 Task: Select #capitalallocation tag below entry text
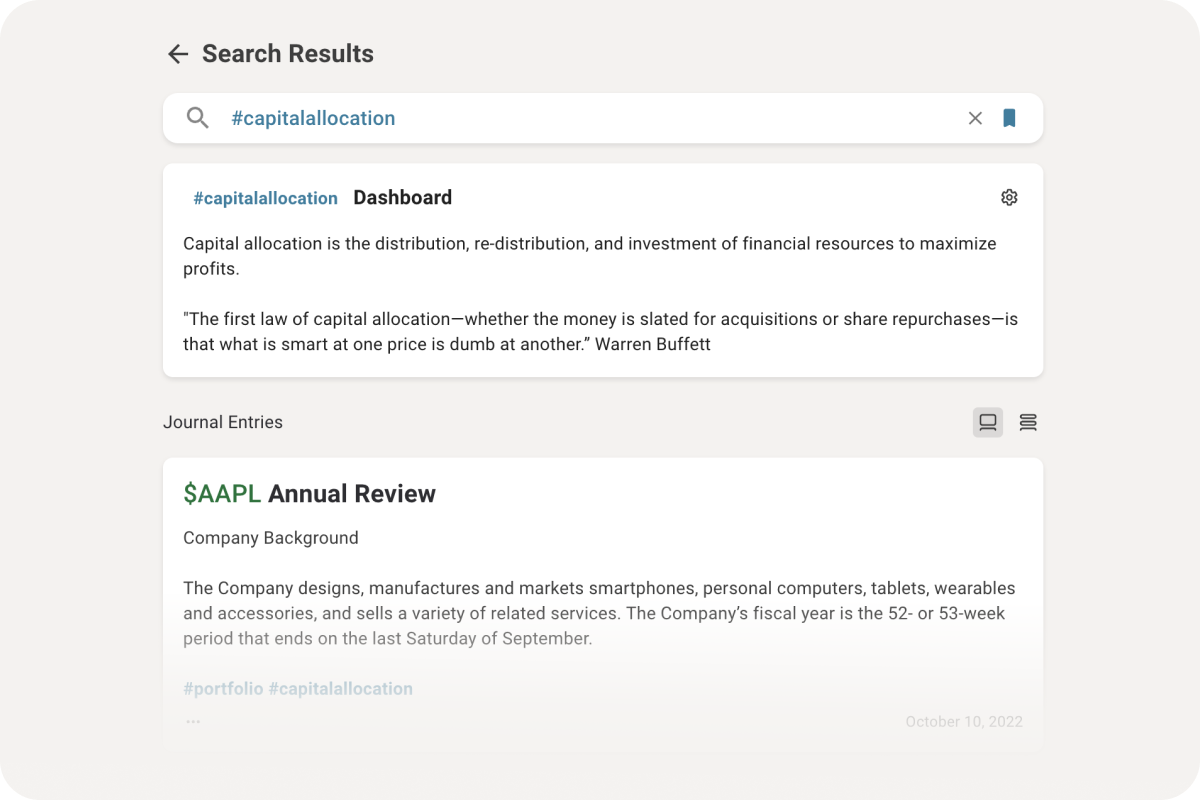click(340, 688)
